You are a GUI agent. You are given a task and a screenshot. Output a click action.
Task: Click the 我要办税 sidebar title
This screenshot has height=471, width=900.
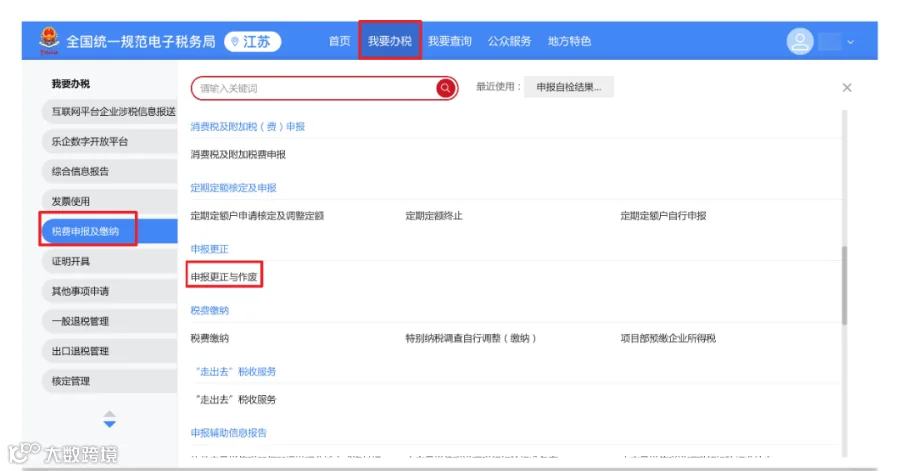[x=71, y=84]
